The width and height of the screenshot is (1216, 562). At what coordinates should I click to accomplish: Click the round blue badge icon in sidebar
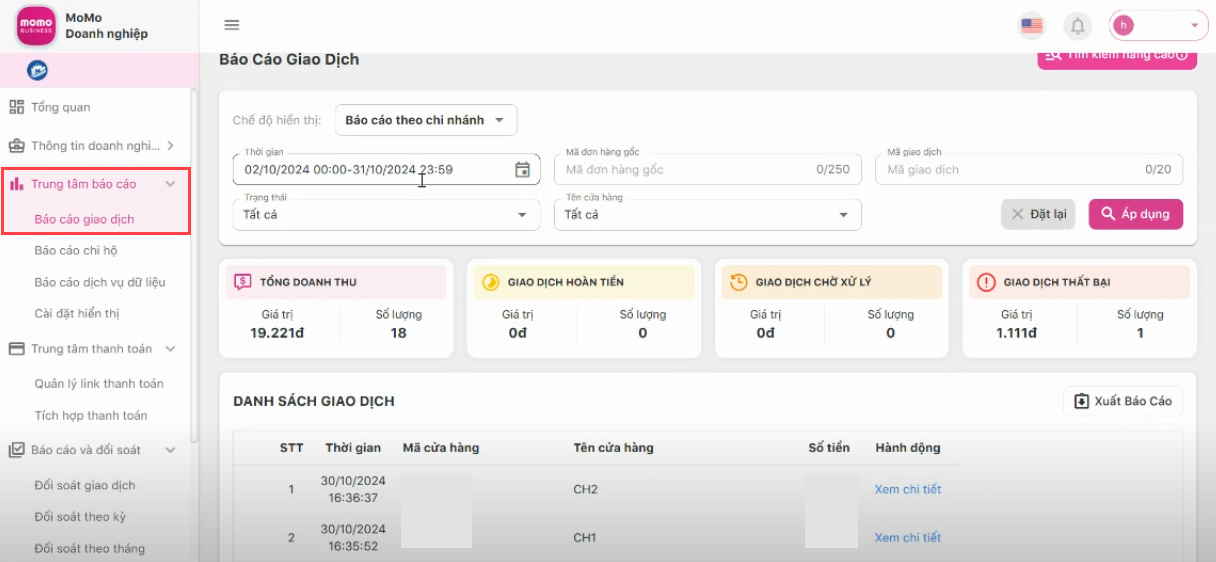[37, 70]
